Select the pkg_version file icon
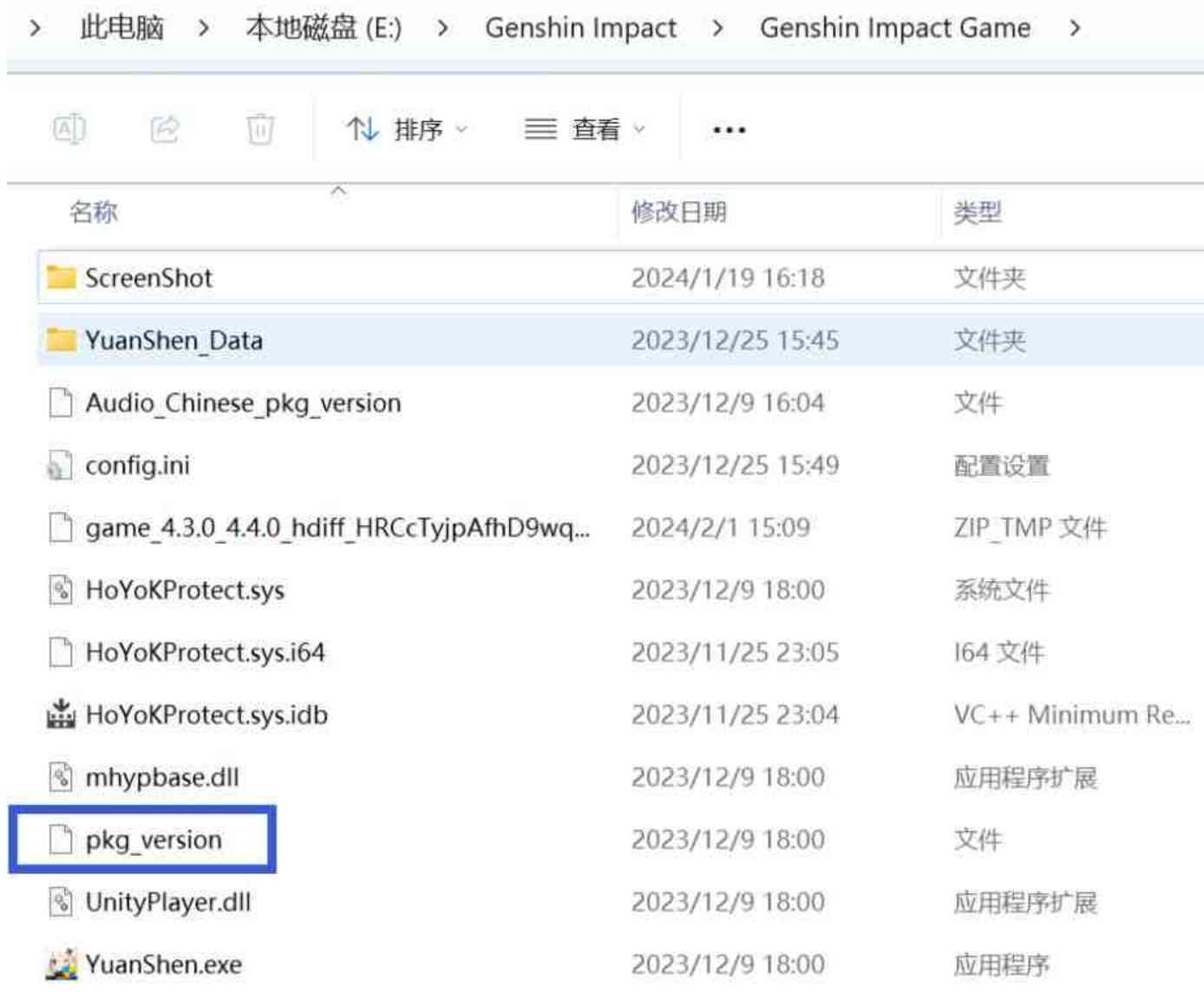This screenshot has height=1006, width=1204. (61, 839)
